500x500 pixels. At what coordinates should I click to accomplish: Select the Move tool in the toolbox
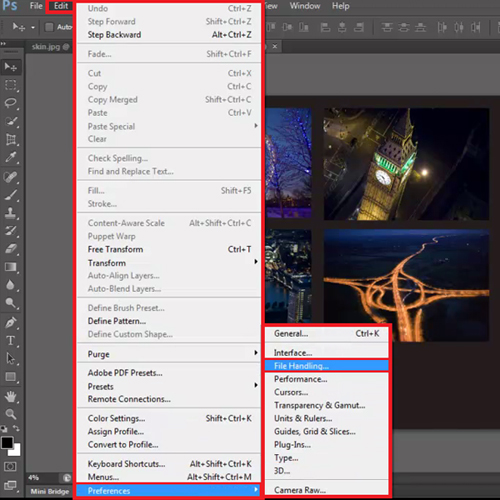point(11,67)
